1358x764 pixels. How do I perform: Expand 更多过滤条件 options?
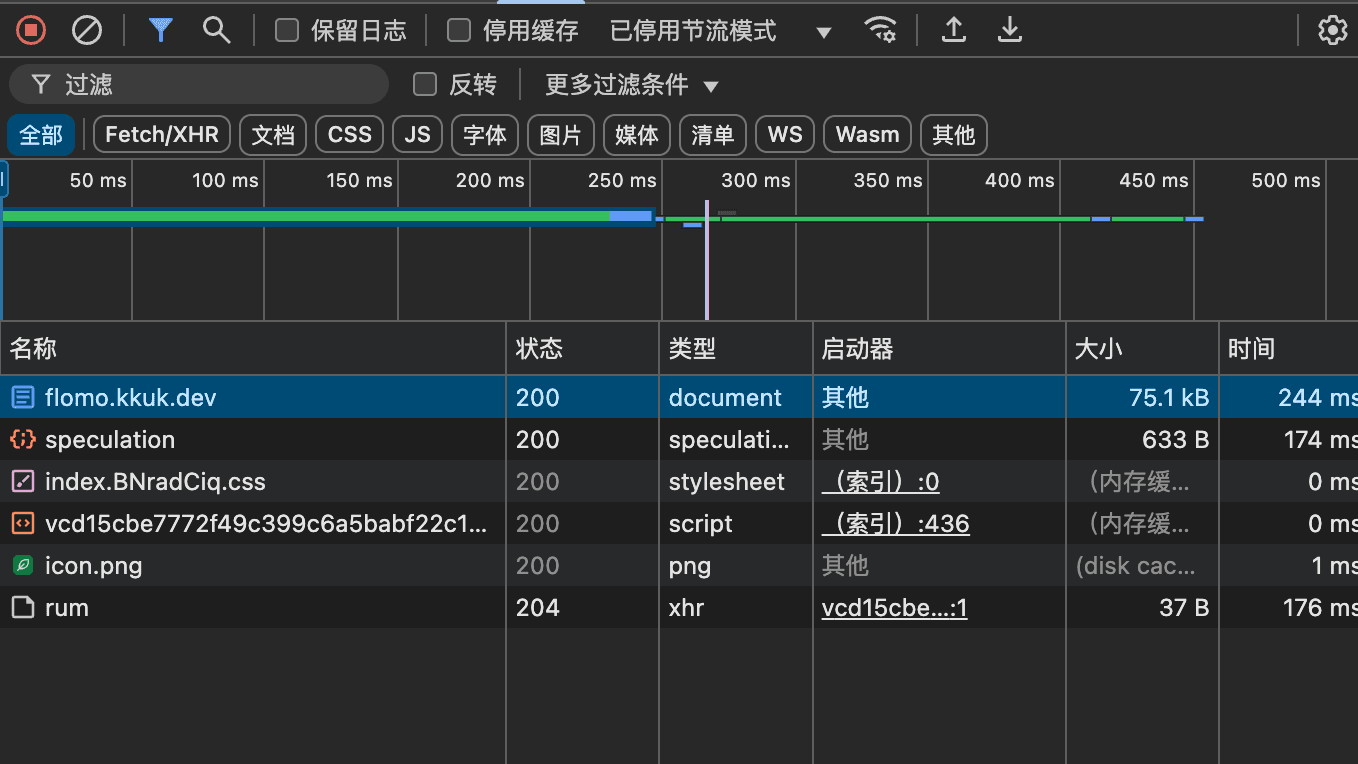point(632,85)
